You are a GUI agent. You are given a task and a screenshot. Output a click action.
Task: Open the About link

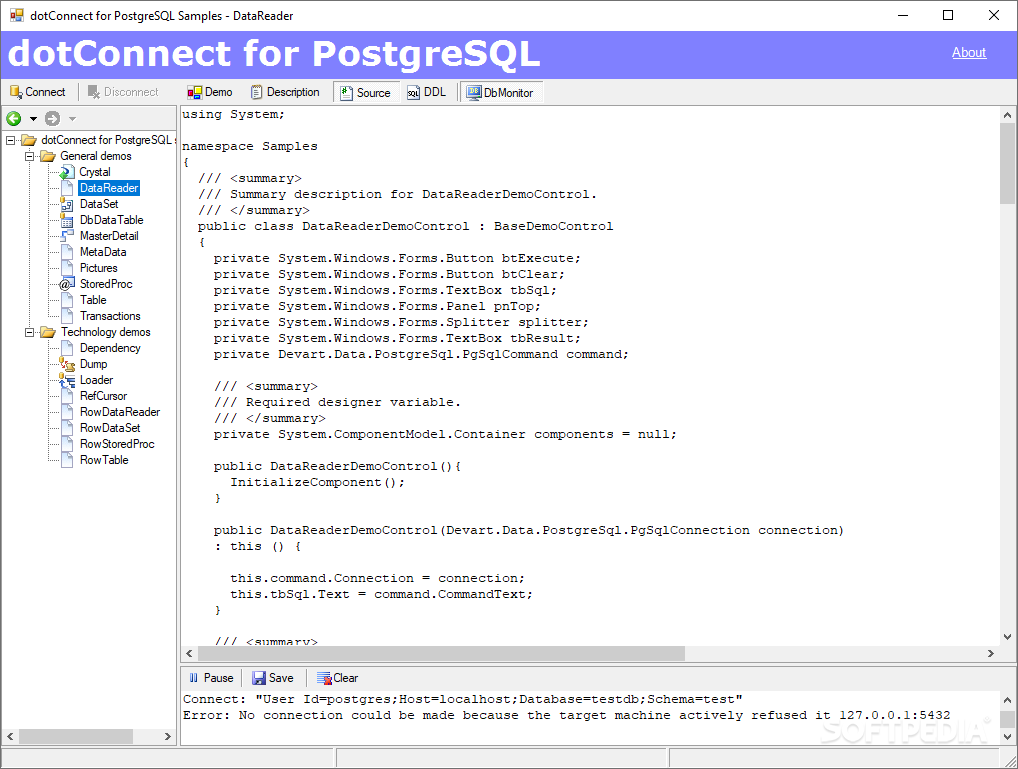pos(969,53)
